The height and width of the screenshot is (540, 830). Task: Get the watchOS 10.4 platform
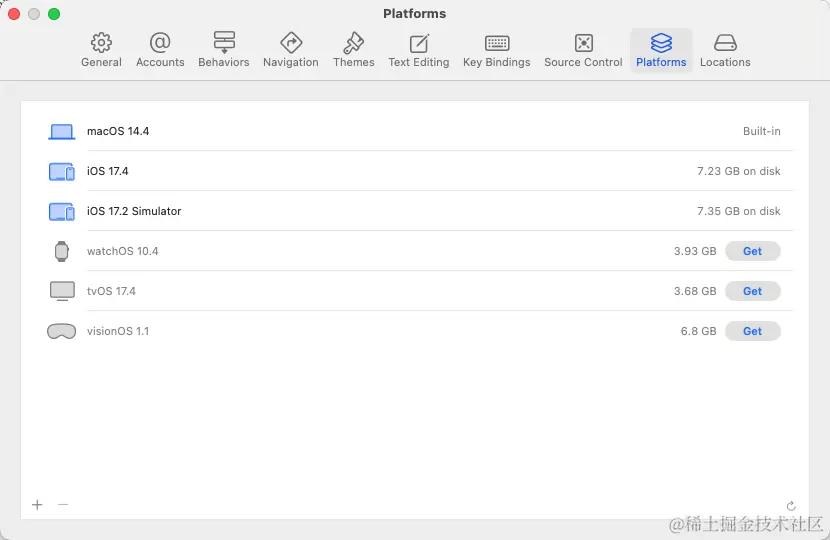tap(752, 251)
